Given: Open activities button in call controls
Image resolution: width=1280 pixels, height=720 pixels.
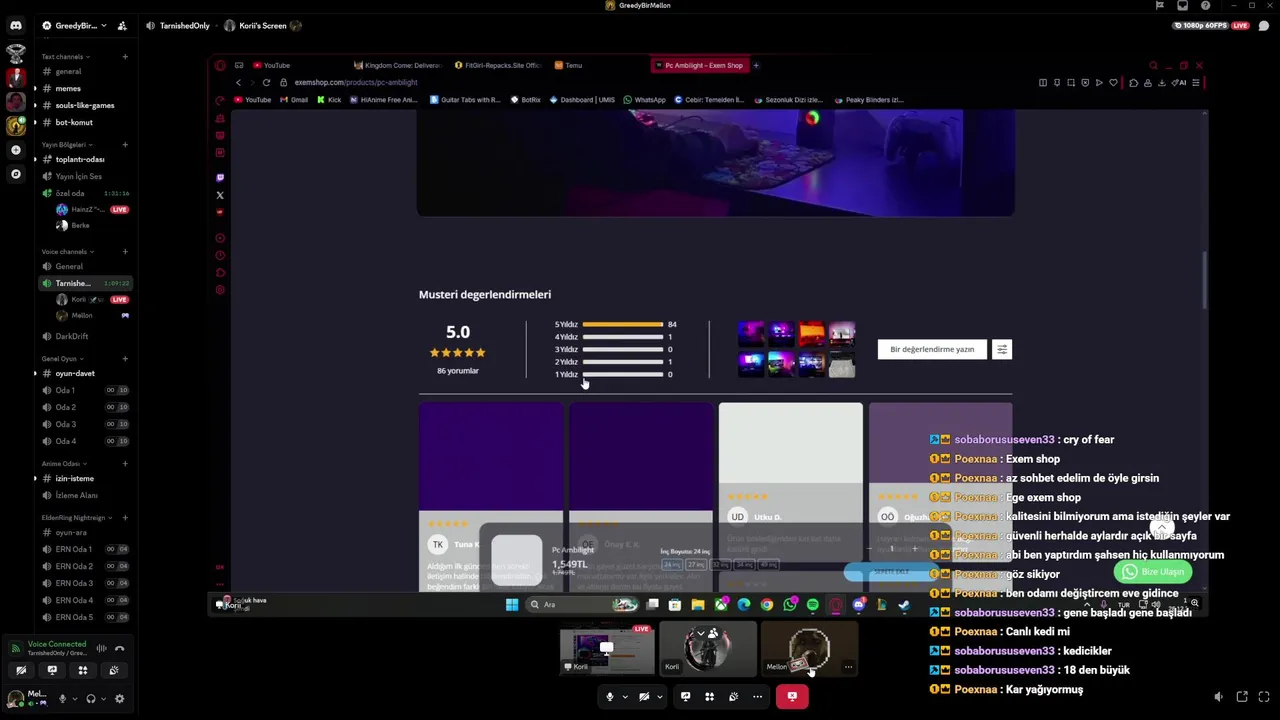Looking at the screenshot, I should pos(709,696).
